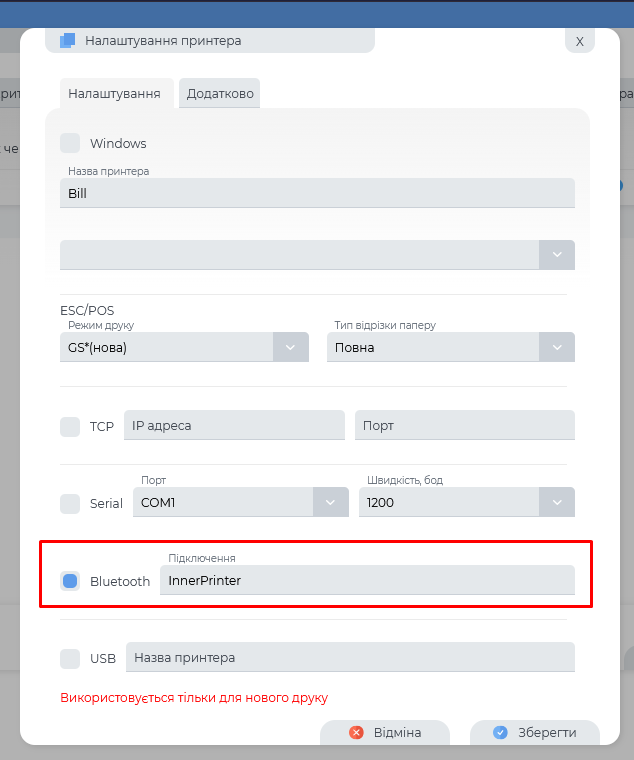This screenshot has height=760, width=634.
Task: Select the Налаштування tab
Action: (x=114, y=94)
